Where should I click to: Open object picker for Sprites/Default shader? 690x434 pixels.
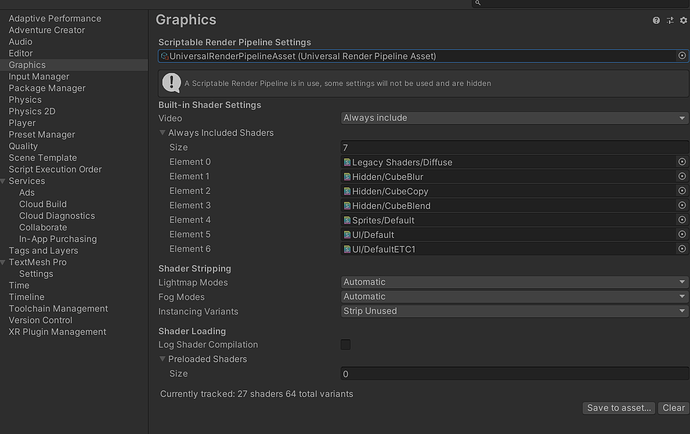click(682, 220)
